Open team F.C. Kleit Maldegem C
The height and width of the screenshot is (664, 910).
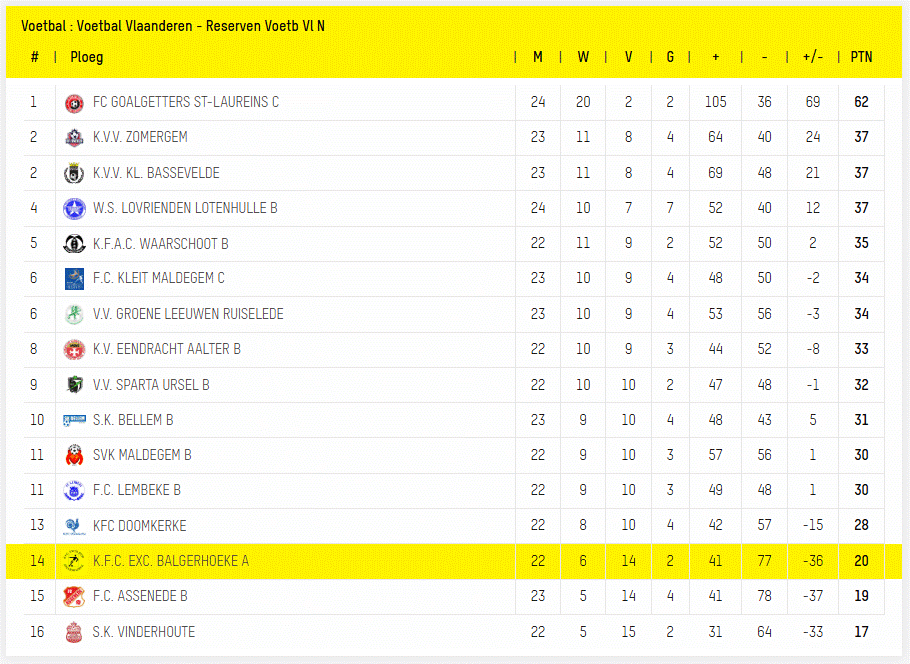(158, 278)
